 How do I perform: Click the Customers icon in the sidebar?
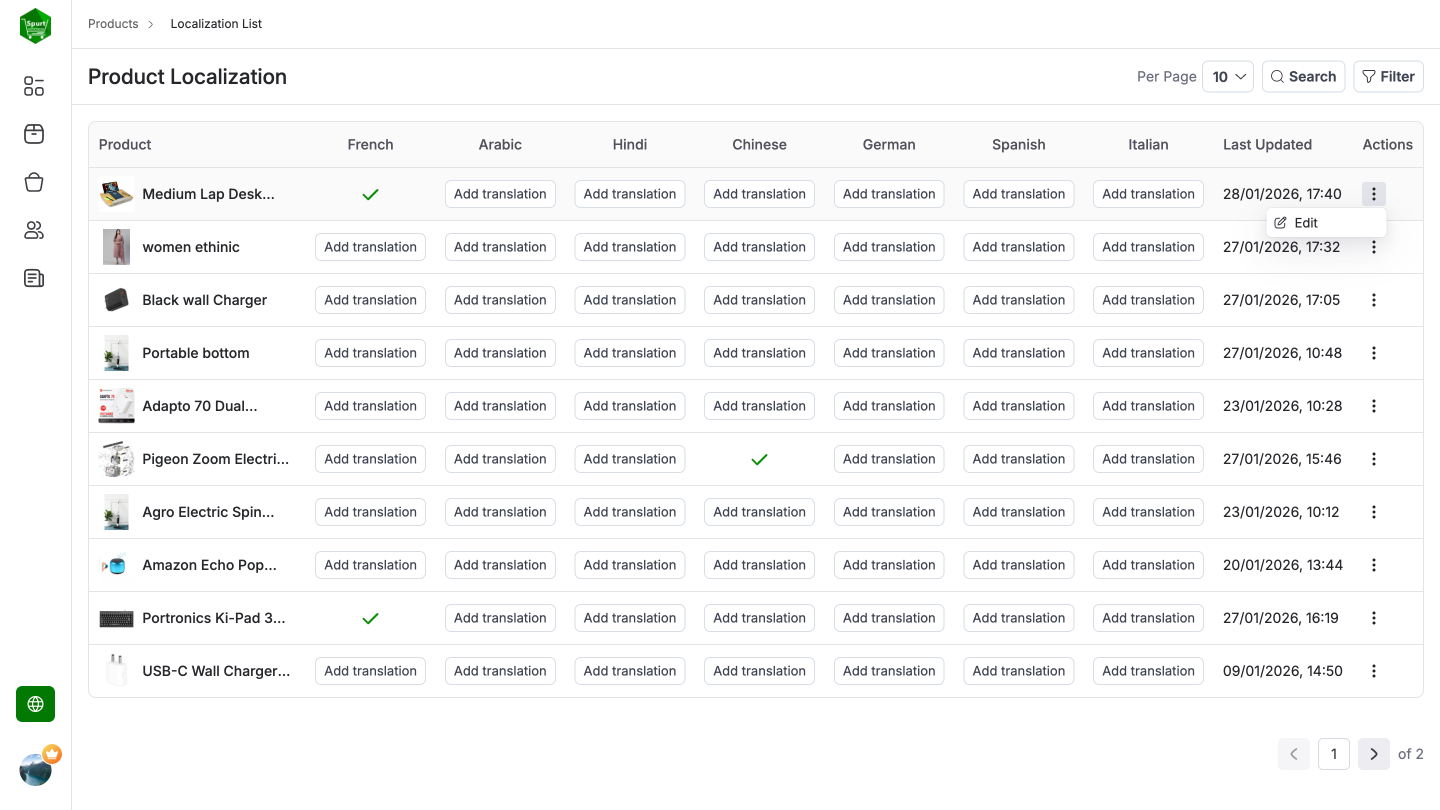pos(33,230)
